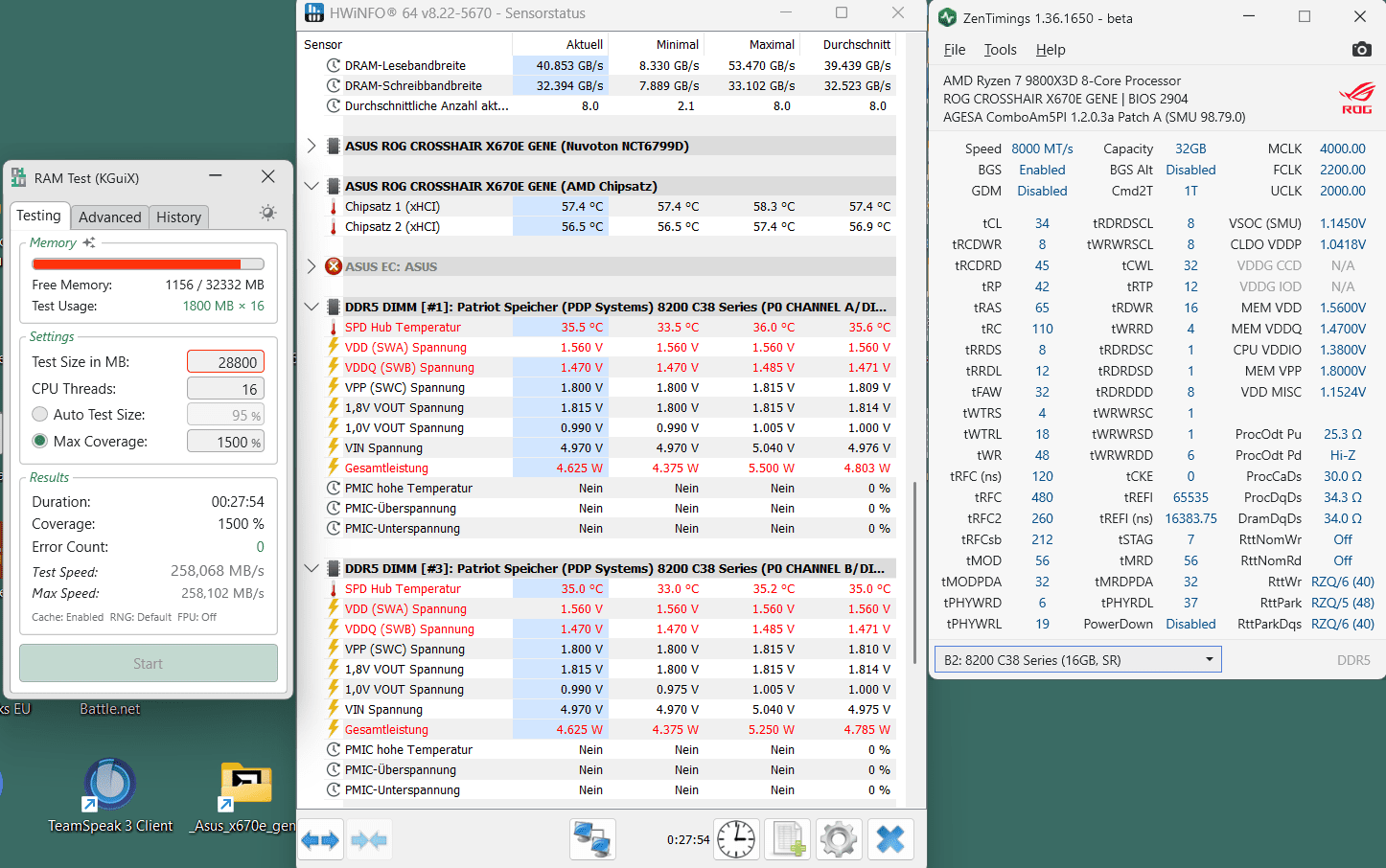Expand the ASUS EC sensor group
The height and width of the screenshot is (868, 1386).
pos(312,266)
